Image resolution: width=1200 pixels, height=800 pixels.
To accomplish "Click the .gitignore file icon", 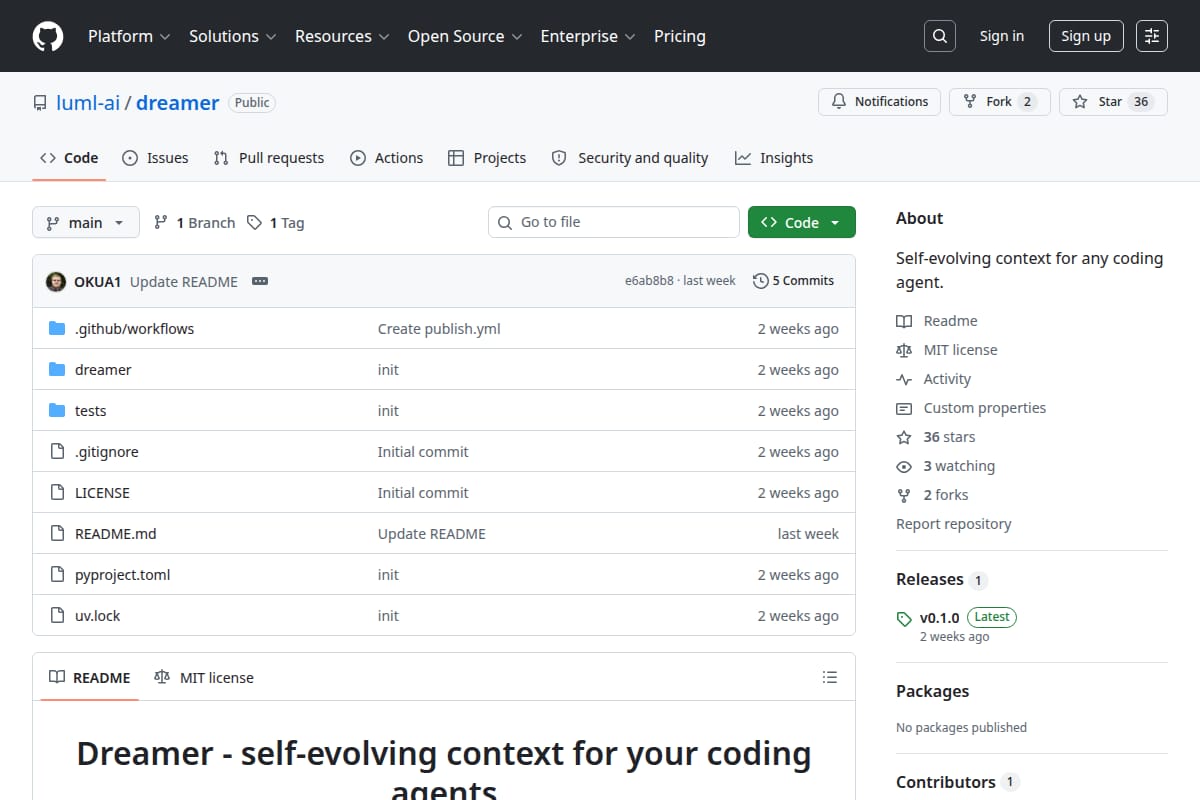I will [x=57, y=452].
